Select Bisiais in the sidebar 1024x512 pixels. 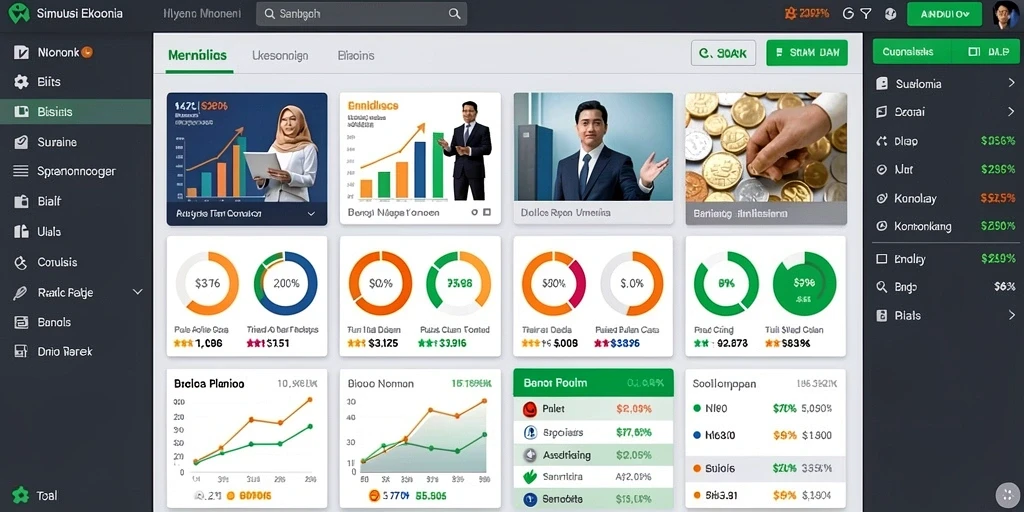coord(76,112)
